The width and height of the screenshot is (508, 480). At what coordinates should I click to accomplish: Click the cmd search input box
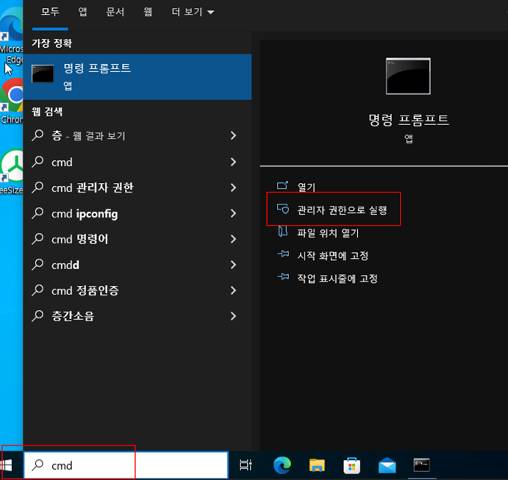(126, 465)
